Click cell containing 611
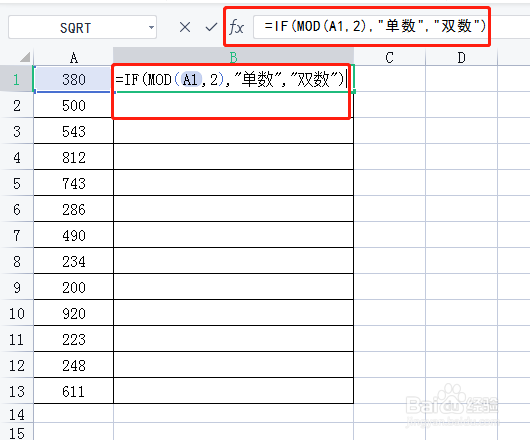 coord(73,391)
